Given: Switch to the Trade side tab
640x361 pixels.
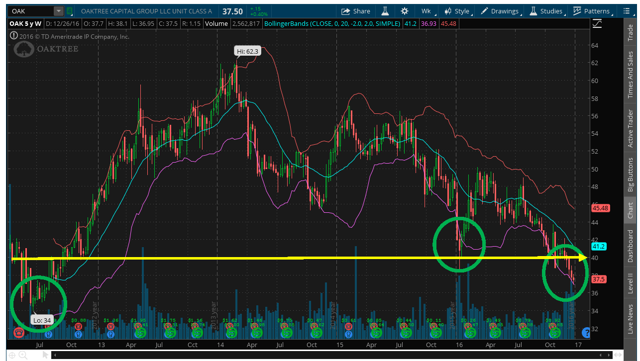Looking at the screenshot, I should tap(631, 32).
